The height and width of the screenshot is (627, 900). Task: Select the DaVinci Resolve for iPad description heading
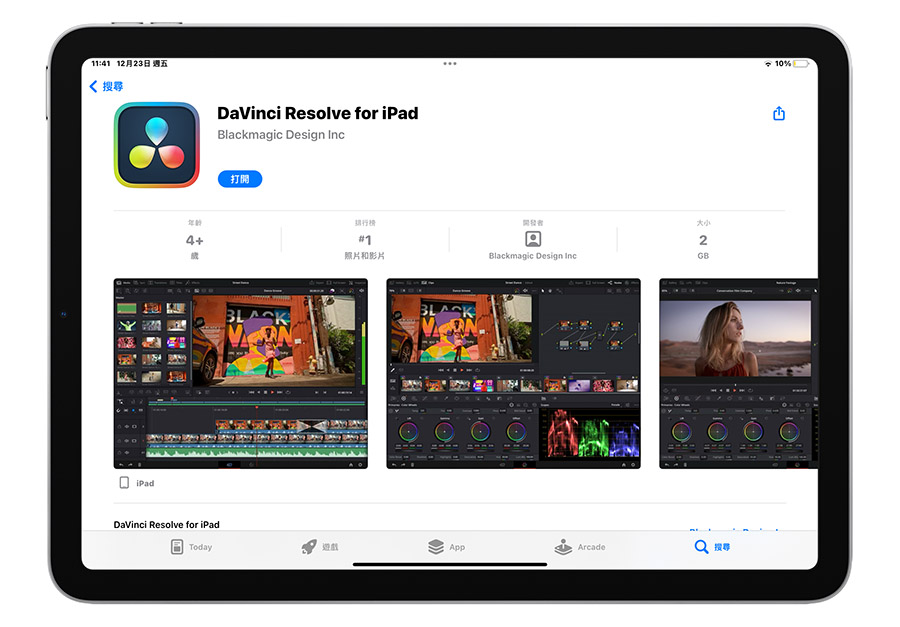[166, 524]
